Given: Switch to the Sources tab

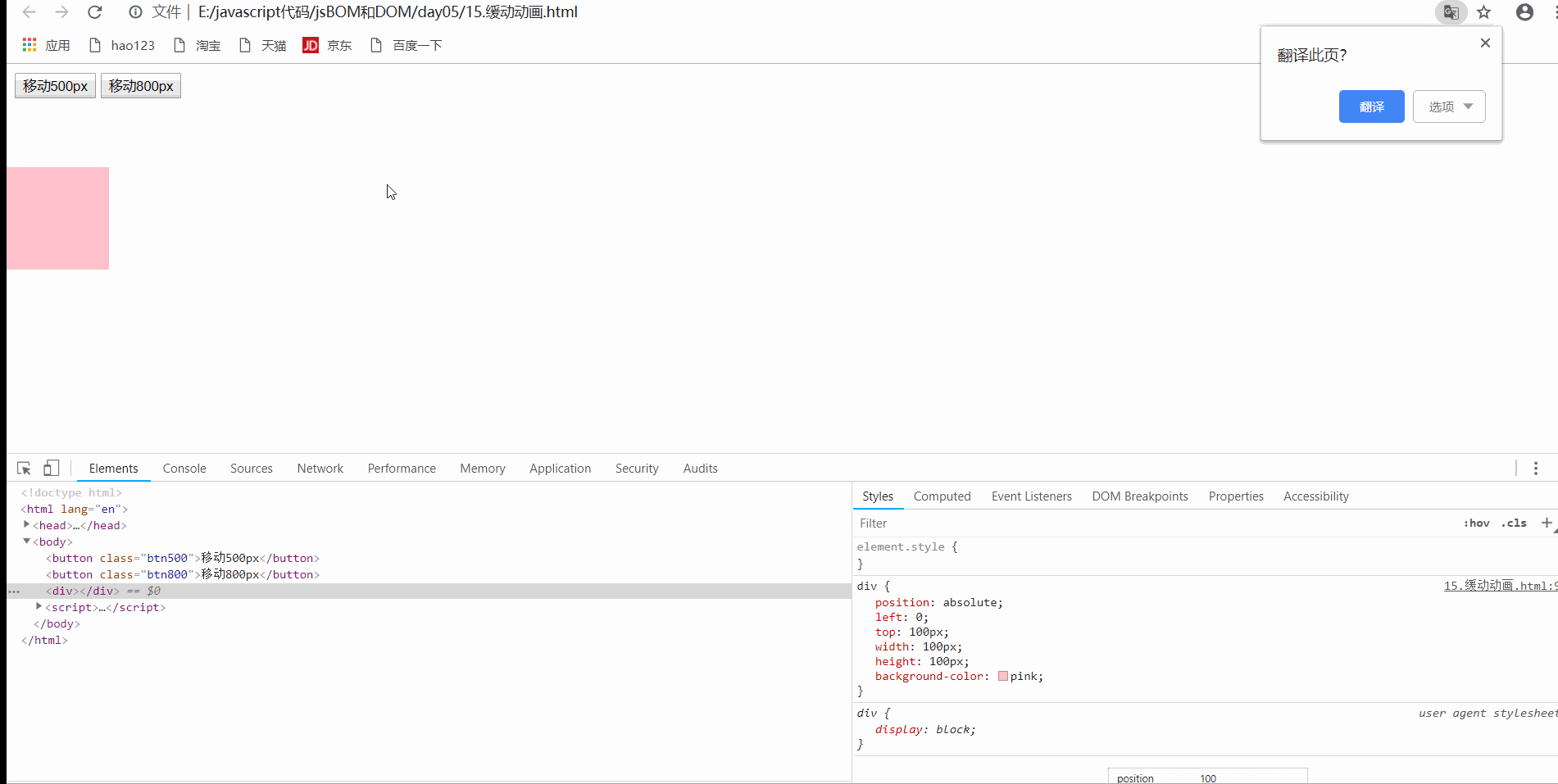Looking at the screenshot, I should tap(252, 469).
